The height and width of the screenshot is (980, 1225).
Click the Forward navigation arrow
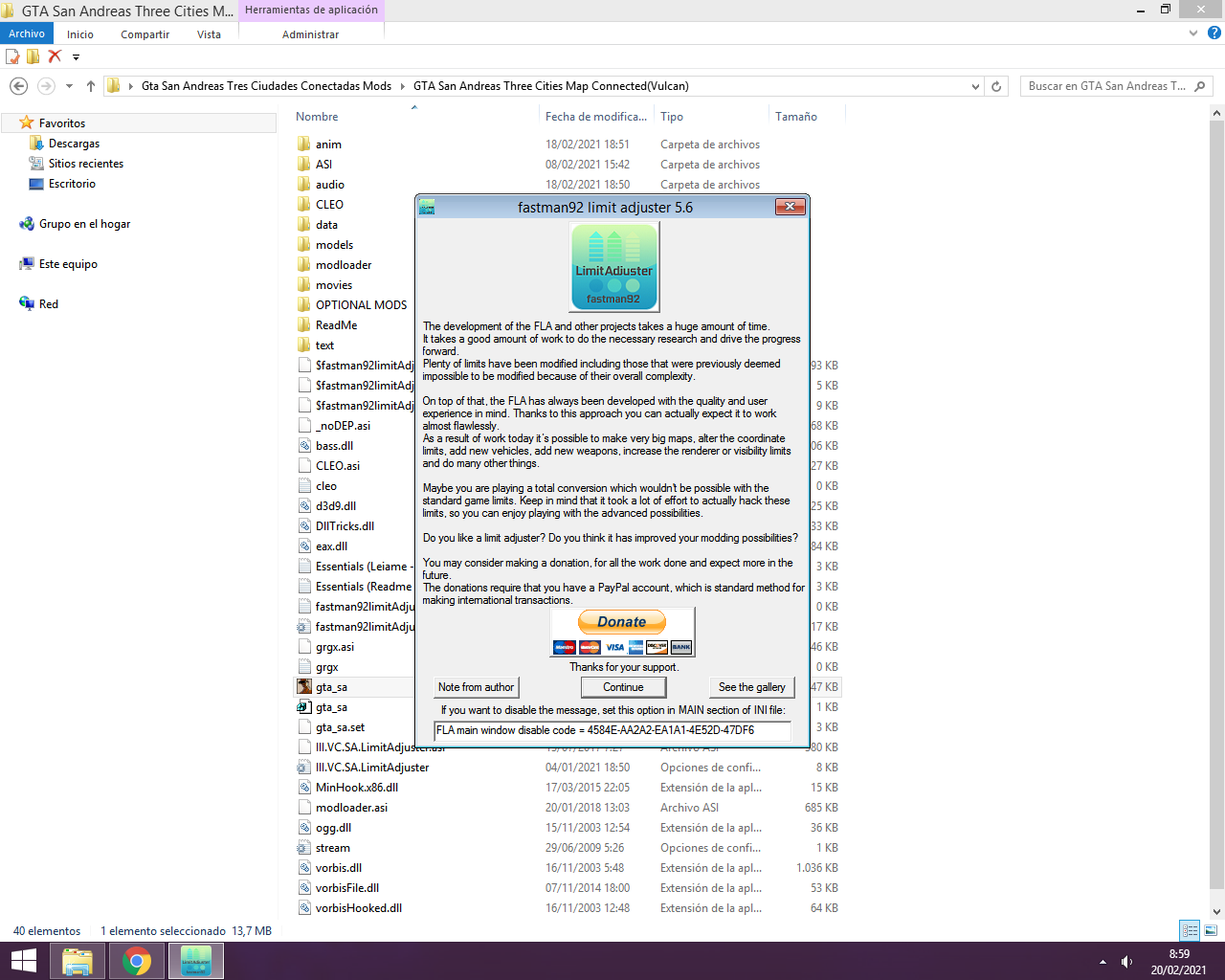(x=46, y=86)
